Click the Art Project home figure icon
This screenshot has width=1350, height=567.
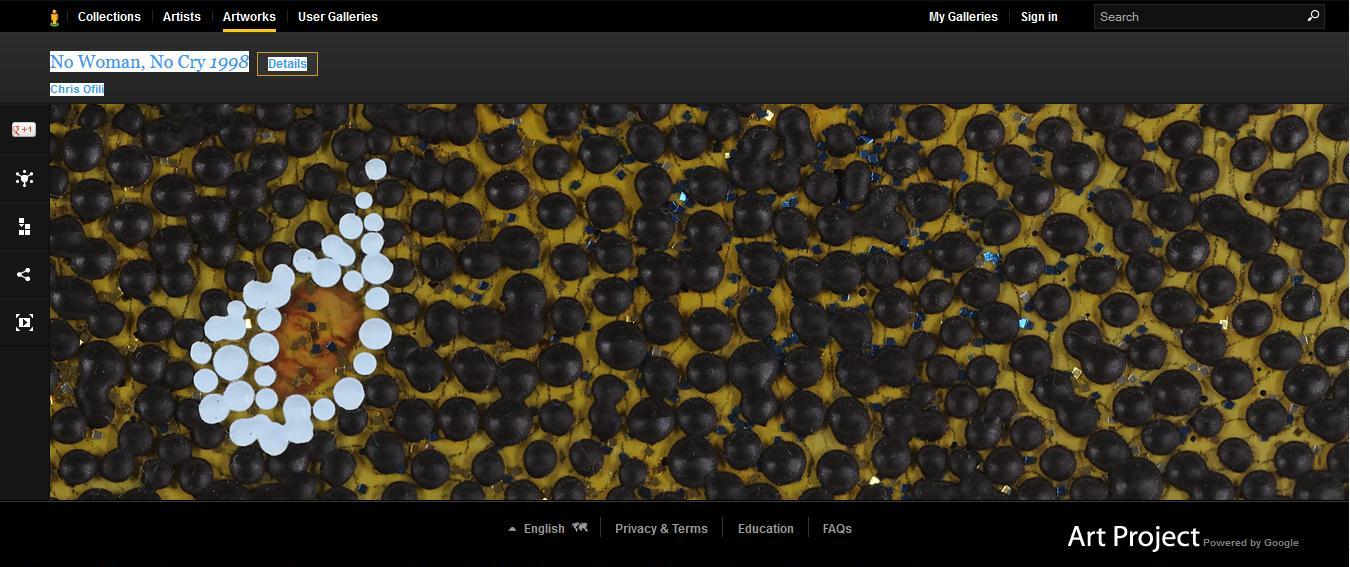54,17
